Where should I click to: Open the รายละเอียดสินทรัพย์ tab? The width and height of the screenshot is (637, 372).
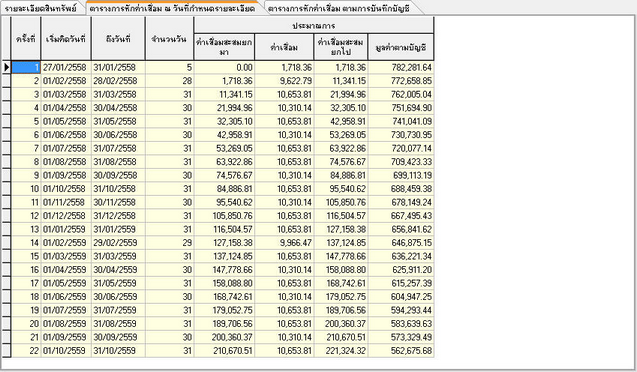click(x=42, y=8)
